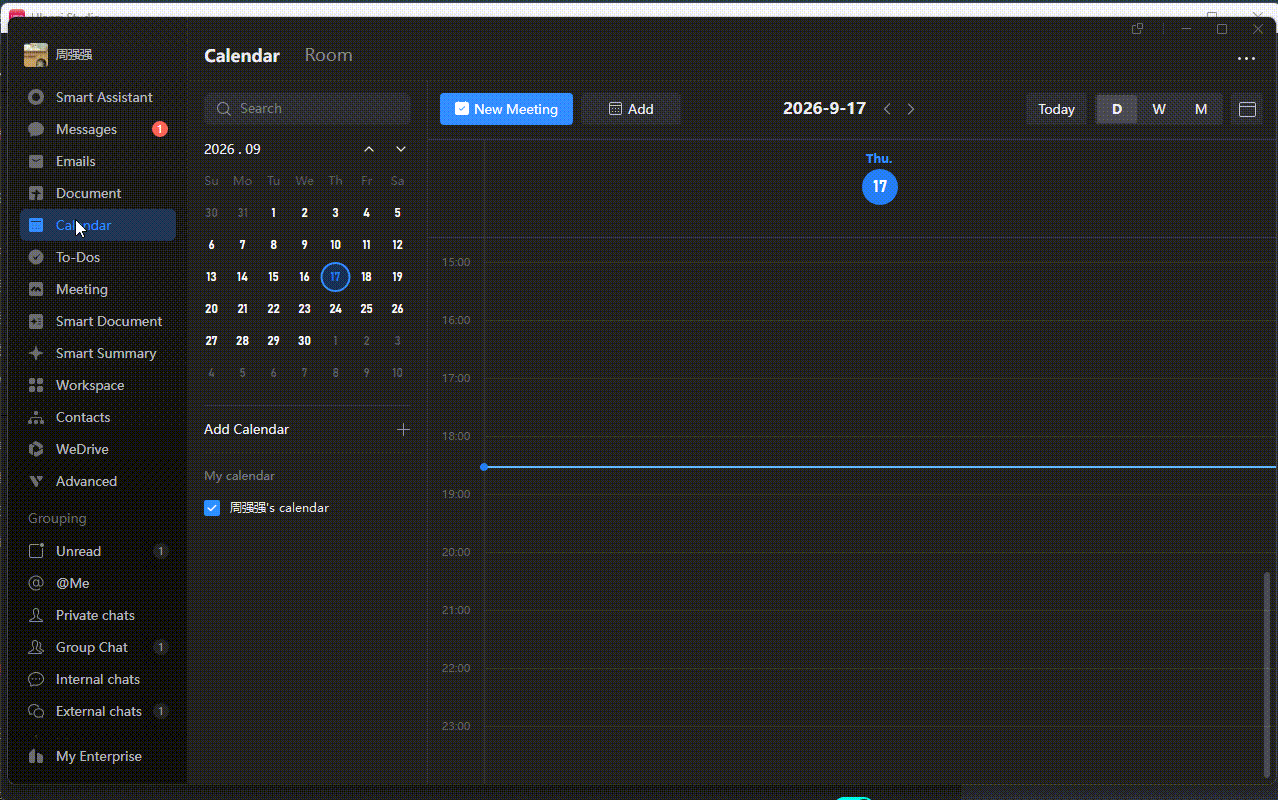
Task: Open WeDrive storage
Action: click(98, 449)
